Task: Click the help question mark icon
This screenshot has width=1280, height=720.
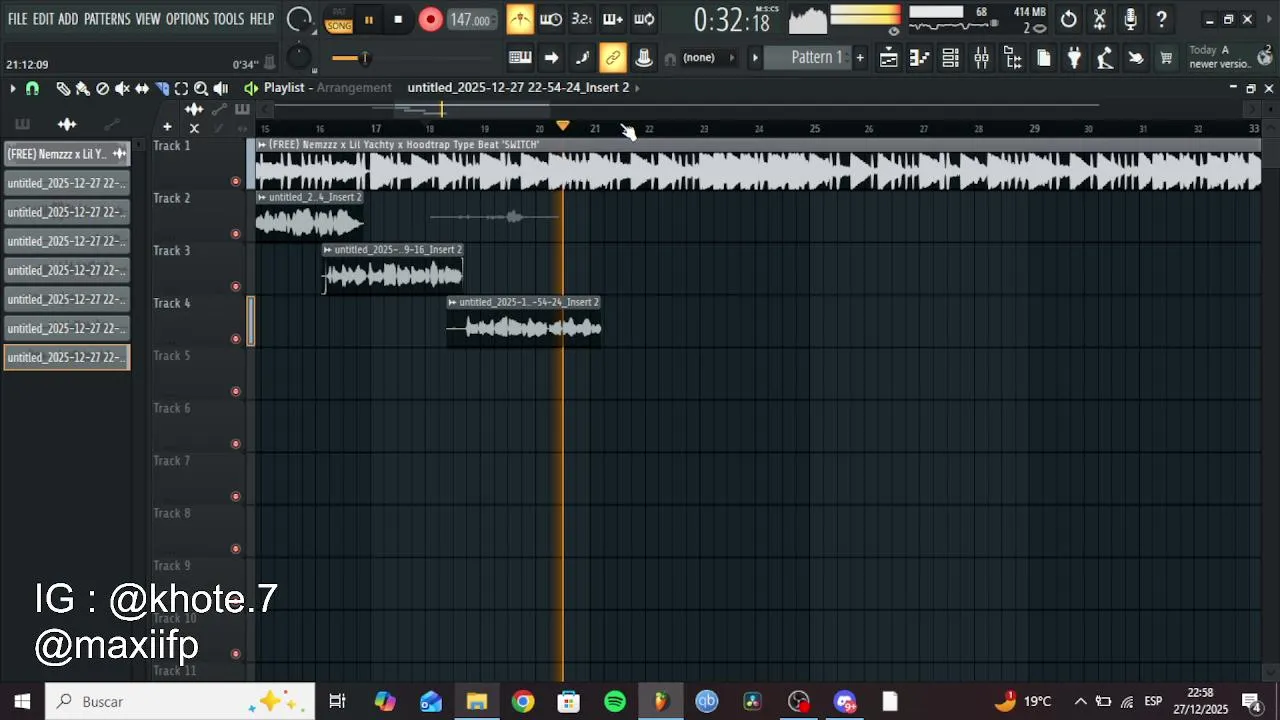Action: [x=1162, y=19]
